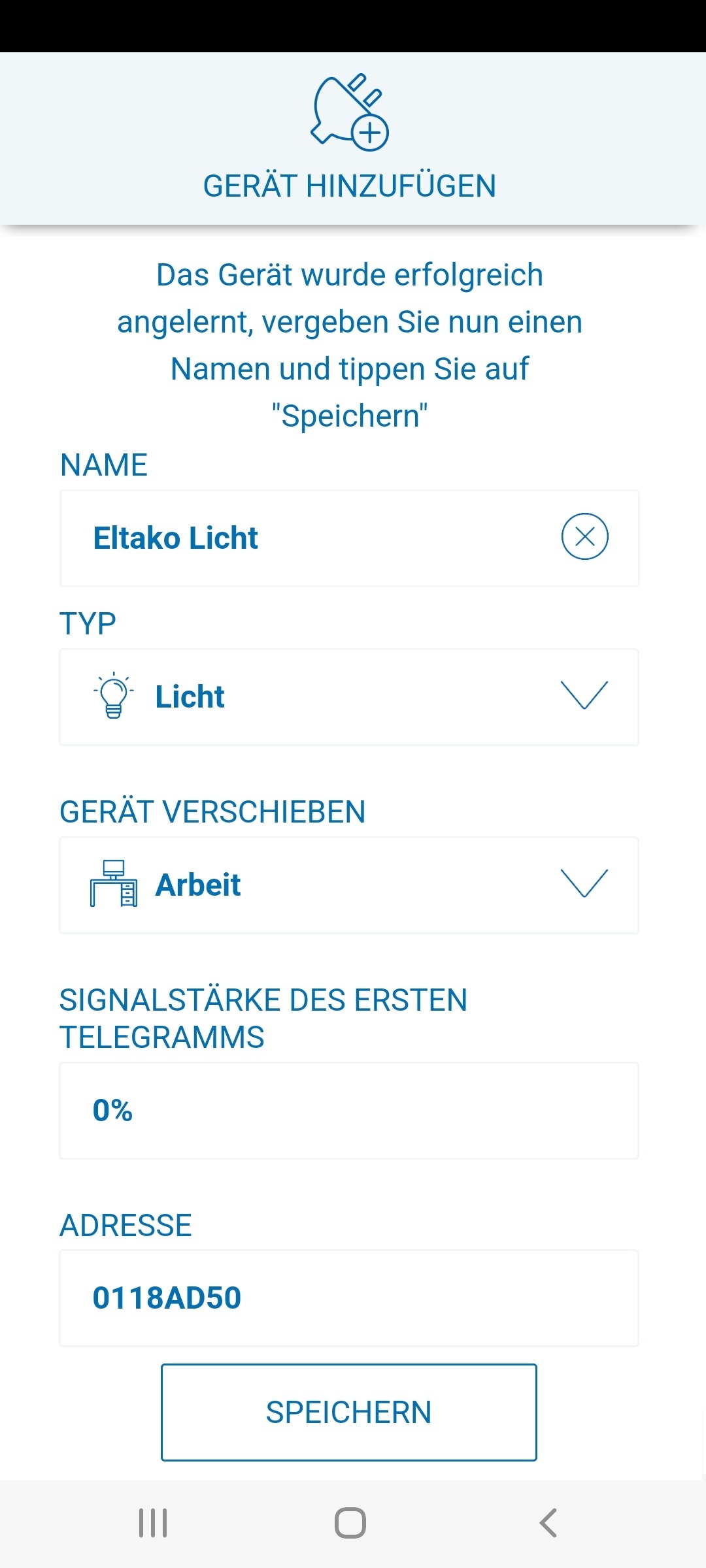The height and width of the screenshot is (1568, 706).
Task: Tap the instruction text about Speichern
Action: pyautogui.click(x=350, y=345)
